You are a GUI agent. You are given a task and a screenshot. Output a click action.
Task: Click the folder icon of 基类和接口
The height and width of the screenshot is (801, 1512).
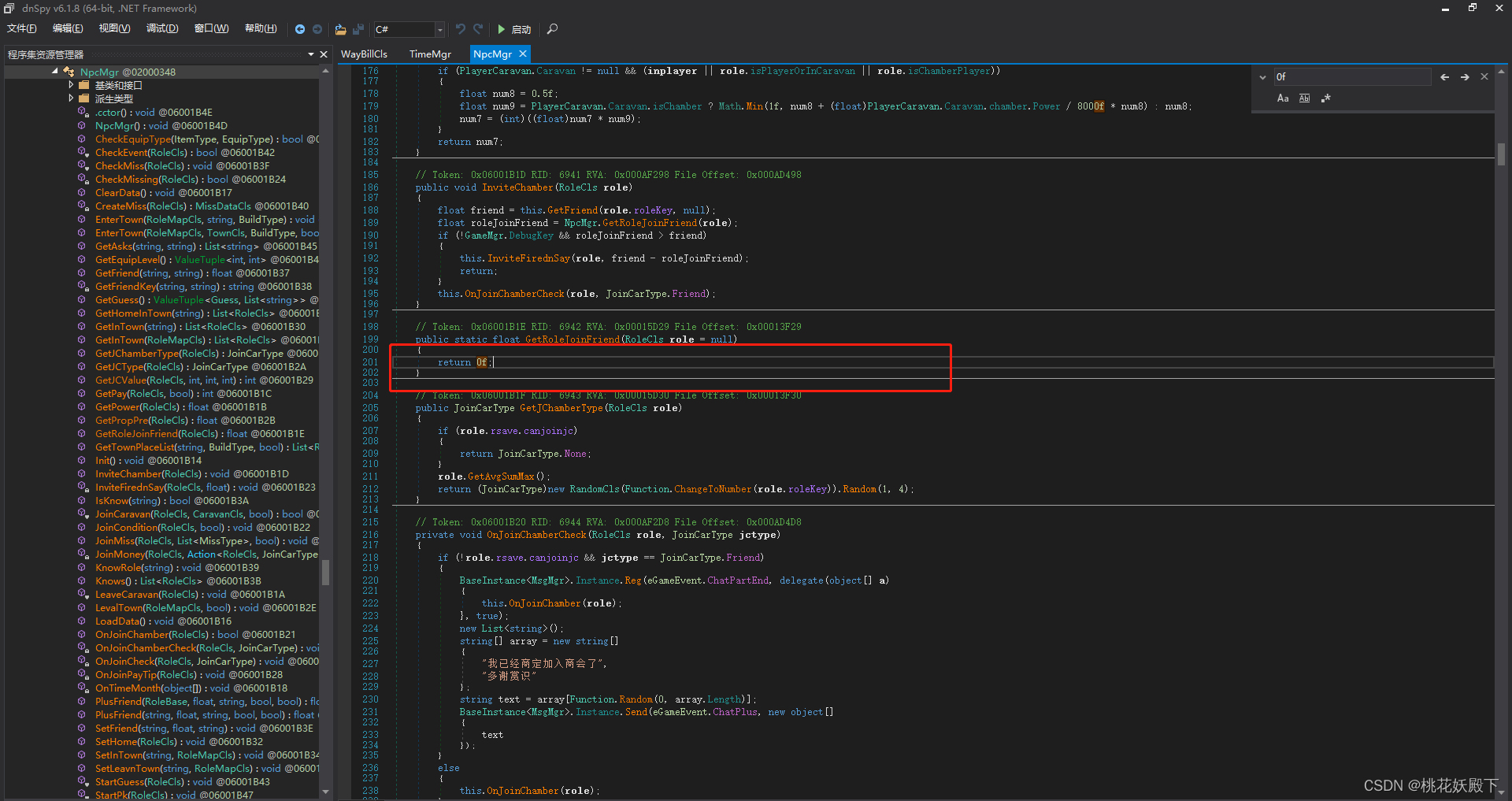[83, 85]
